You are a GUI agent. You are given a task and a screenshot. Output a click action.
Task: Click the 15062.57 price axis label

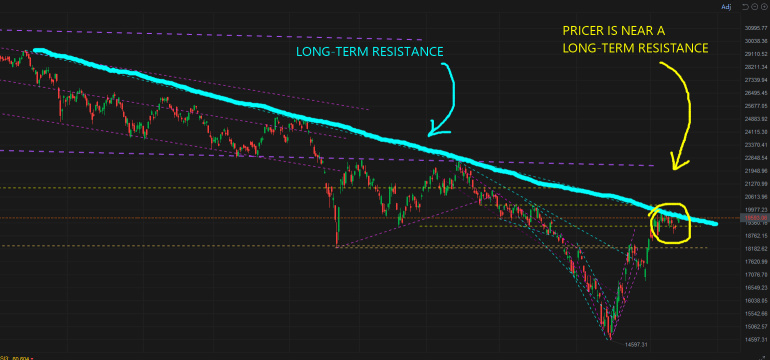coord(756,327)
